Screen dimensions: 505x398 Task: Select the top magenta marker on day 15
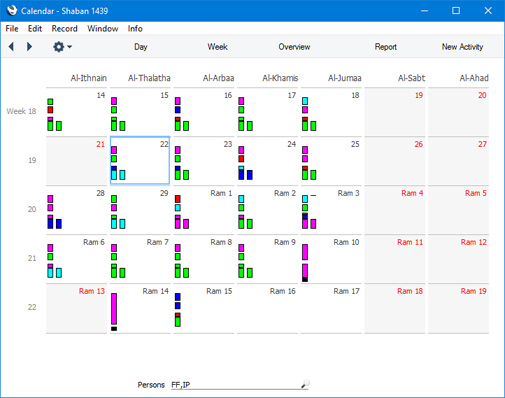pos(114,101)
